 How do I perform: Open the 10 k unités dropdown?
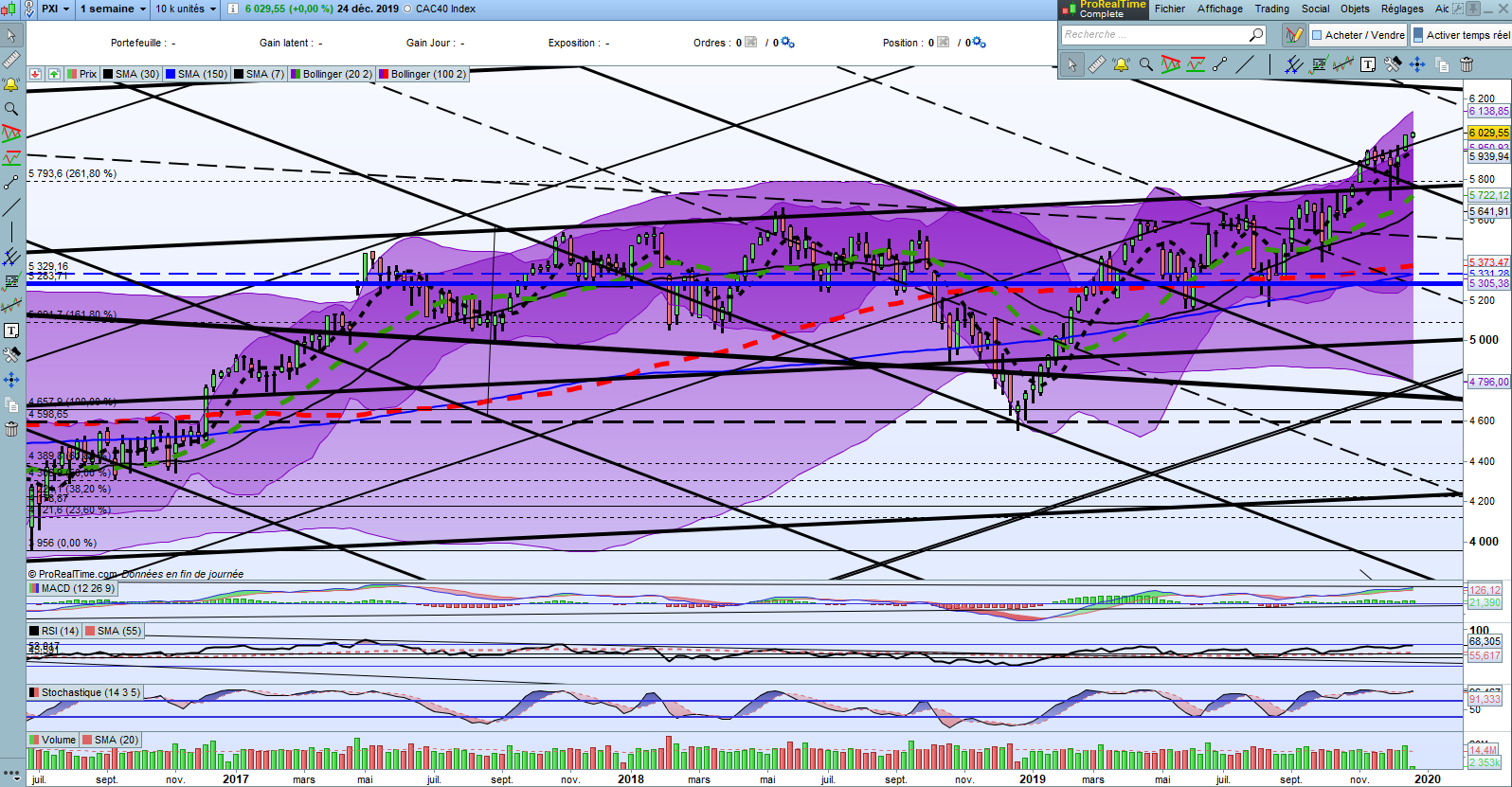(x=186, y=9)
